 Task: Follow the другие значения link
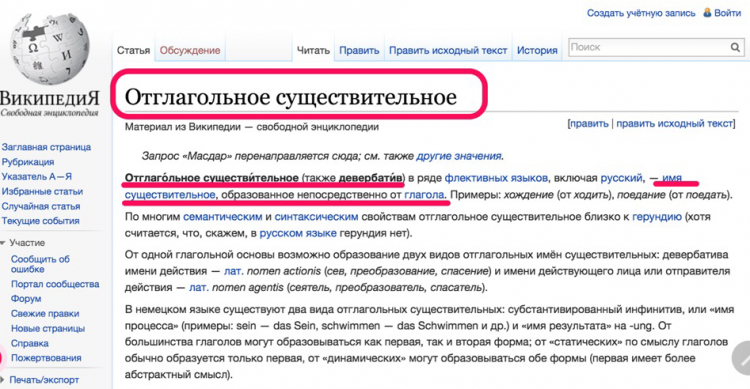[459, 156]
